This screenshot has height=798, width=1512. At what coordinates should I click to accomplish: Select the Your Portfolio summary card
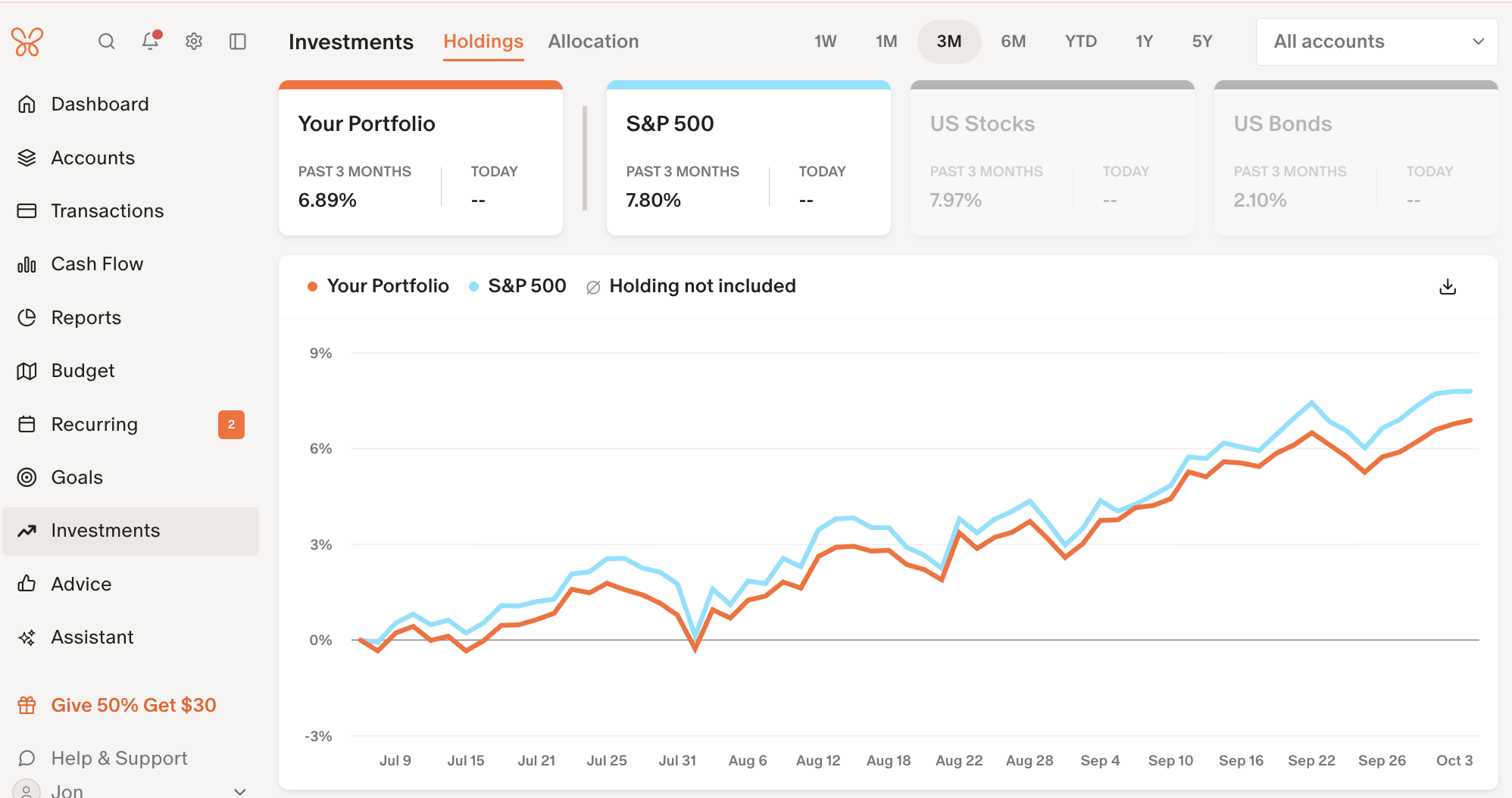click(420, 159)
